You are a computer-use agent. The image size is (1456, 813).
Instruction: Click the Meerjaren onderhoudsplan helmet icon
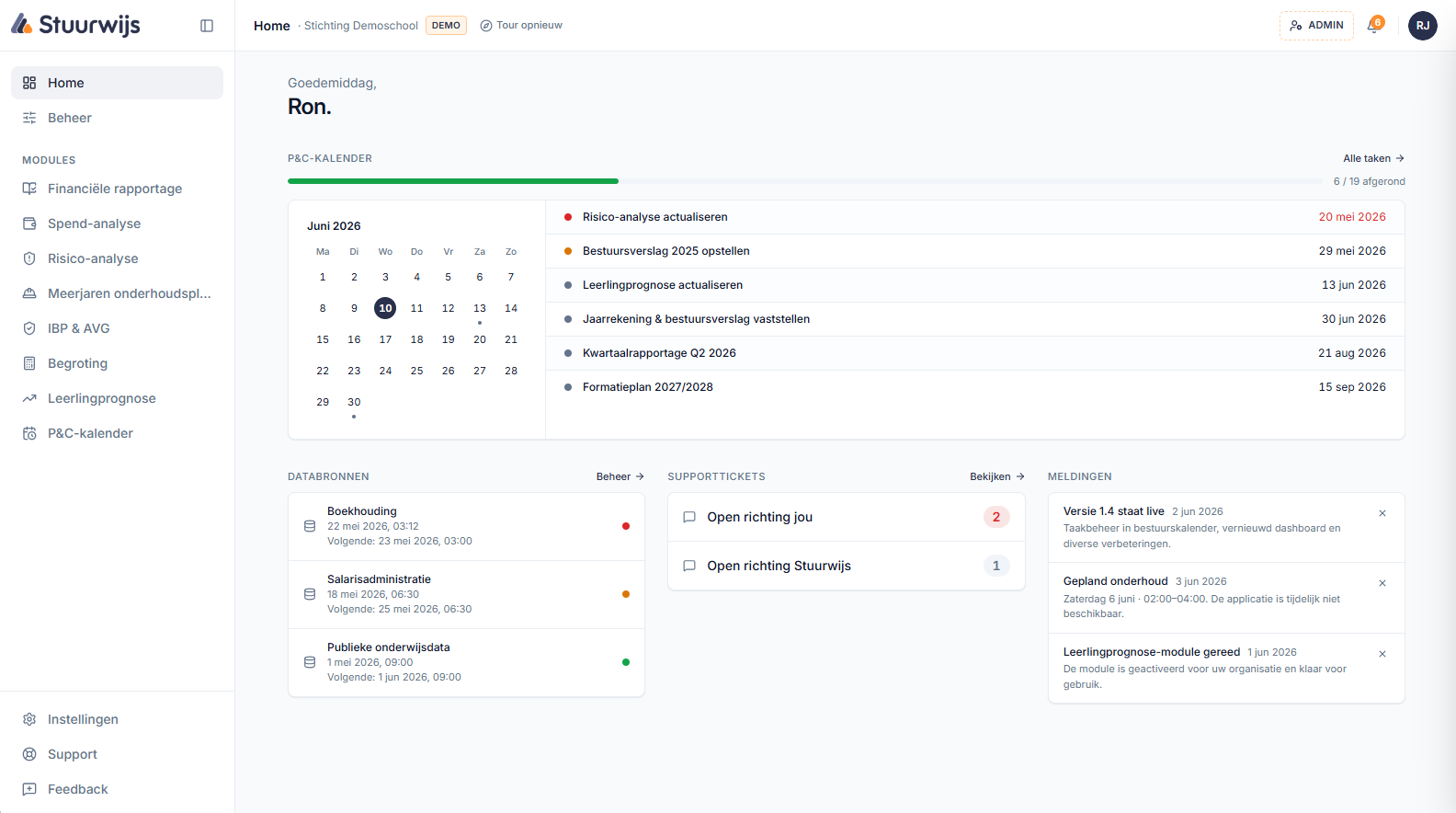pyautogui.click(x=29, y=293)
